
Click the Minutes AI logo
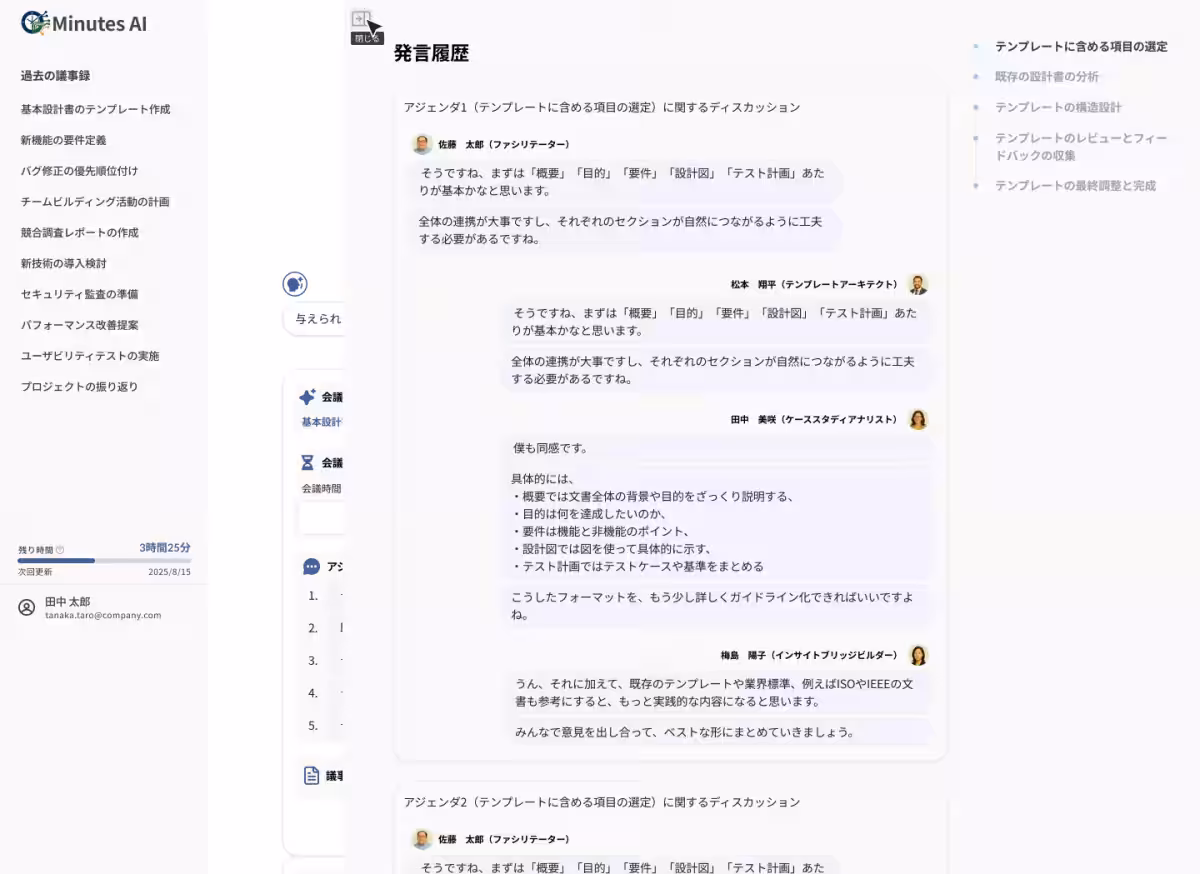pyautogui.click(x=84, y=23)
